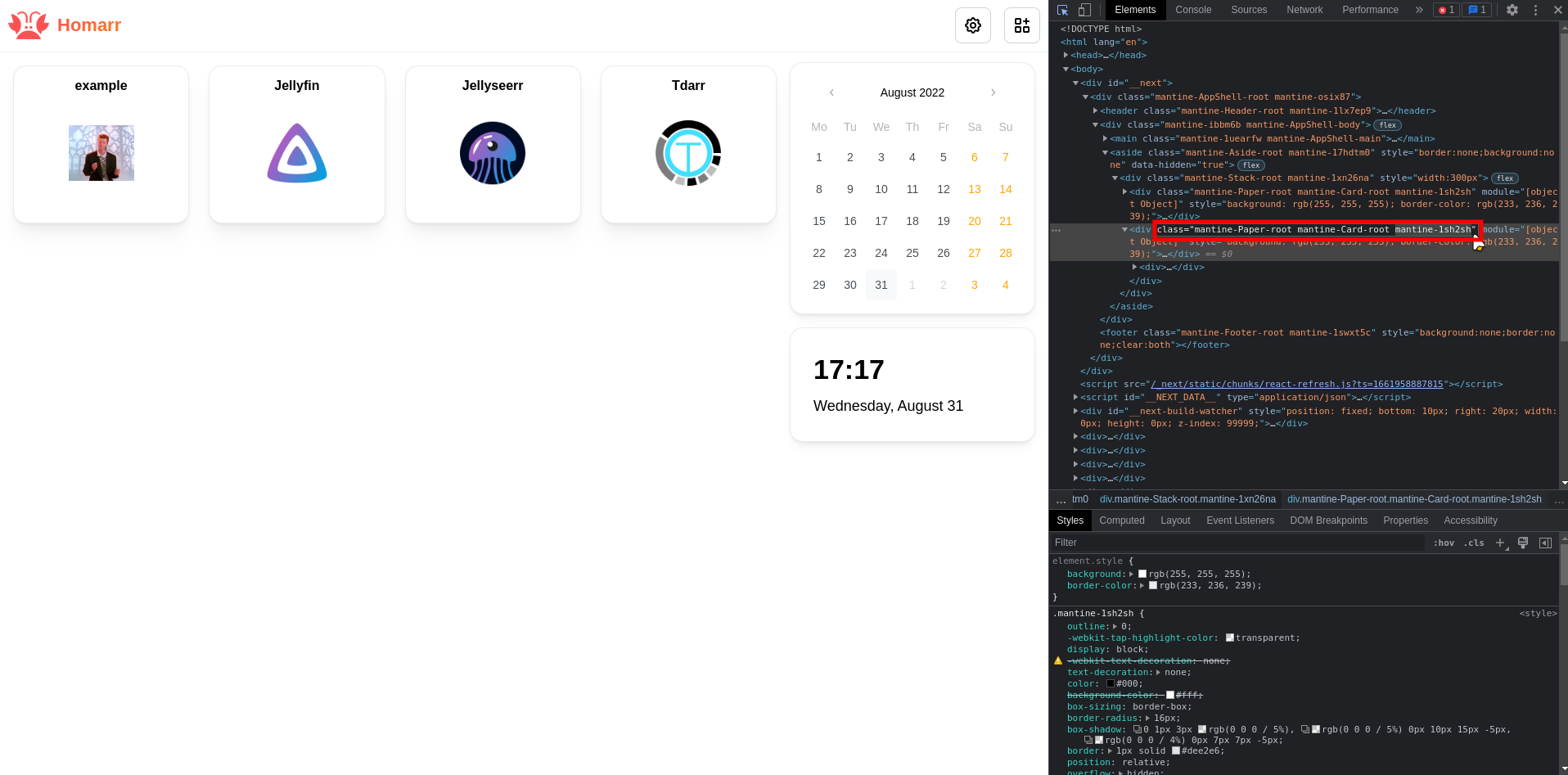Open DevTools settings gear
This screenshot has width=1568, height=775.
pyautogui.click(x=1512, y=10)
